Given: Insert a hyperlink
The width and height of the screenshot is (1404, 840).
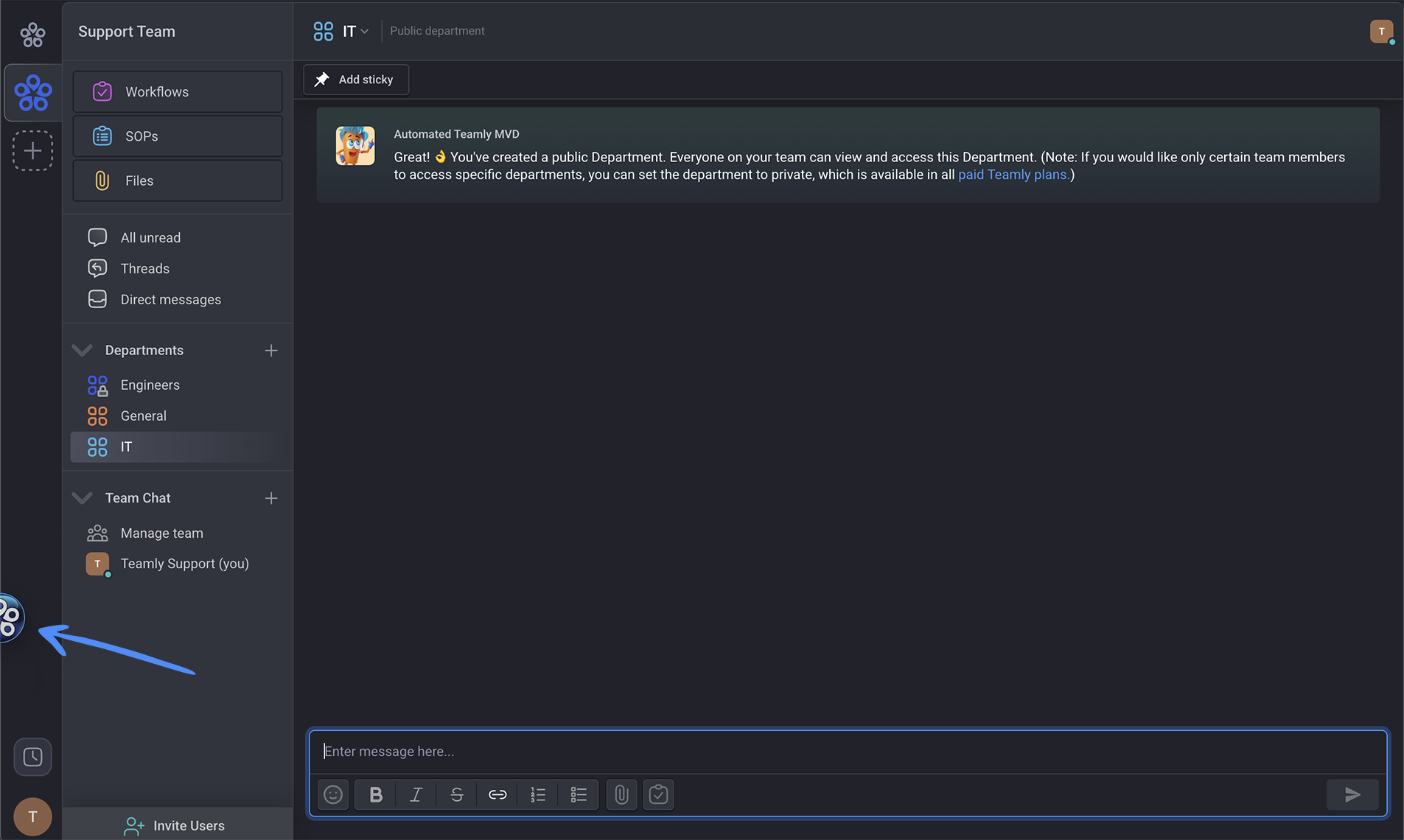Looking at the screenshot, I should tap(497, 794).
